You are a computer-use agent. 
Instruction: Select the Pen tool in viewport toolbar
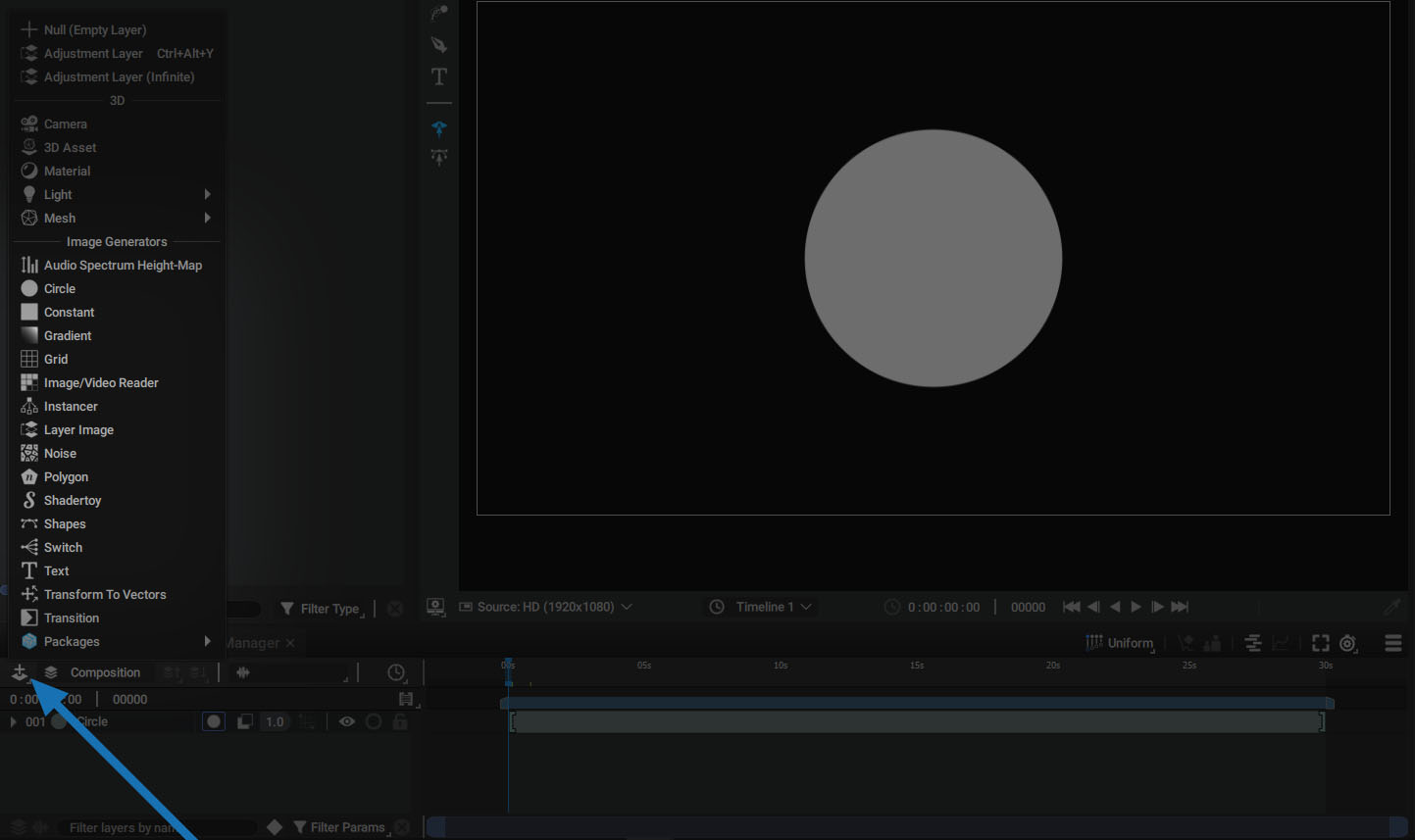(x=439, y=45)
